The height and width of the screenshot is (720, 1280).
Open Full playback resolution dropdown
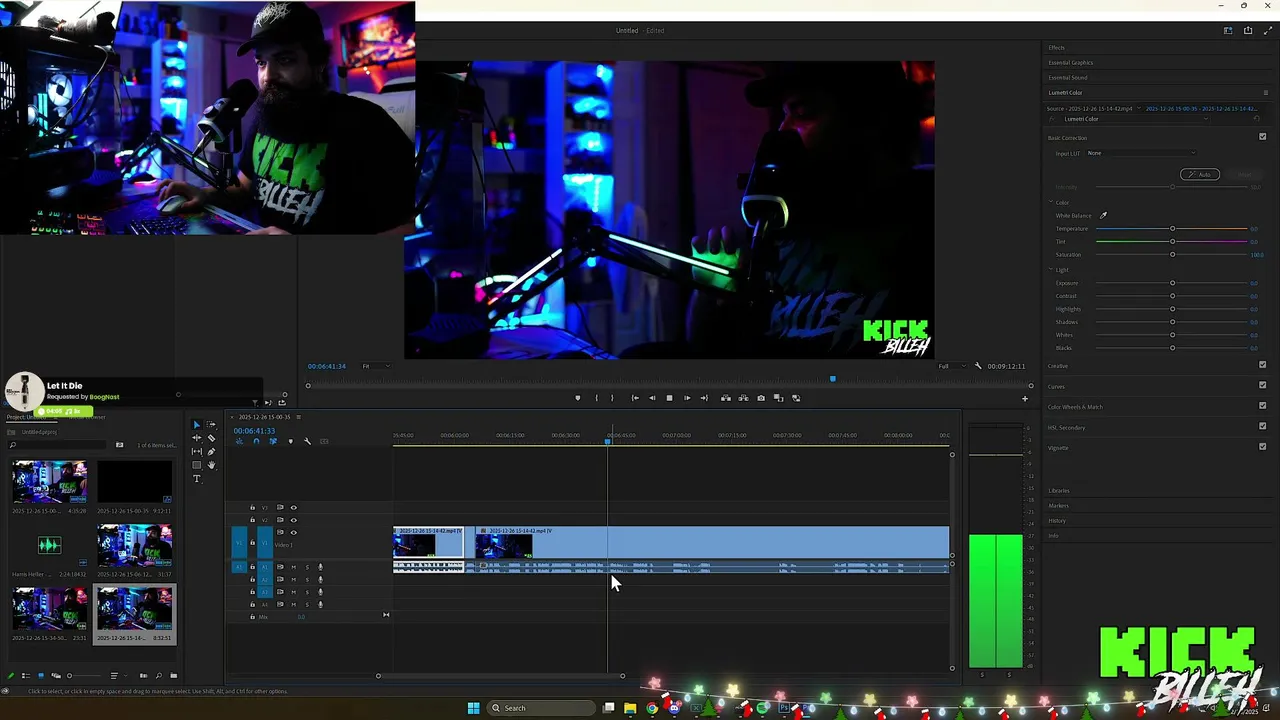(952, 366)
